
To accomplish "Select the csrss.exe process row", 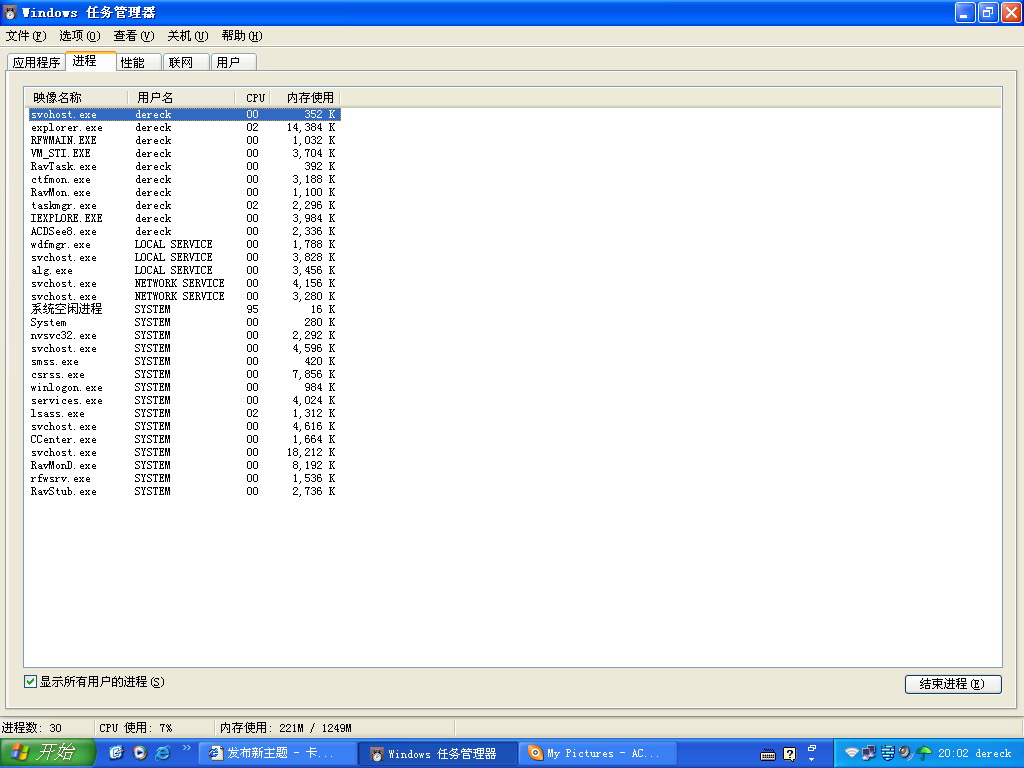I will (184, 374).
